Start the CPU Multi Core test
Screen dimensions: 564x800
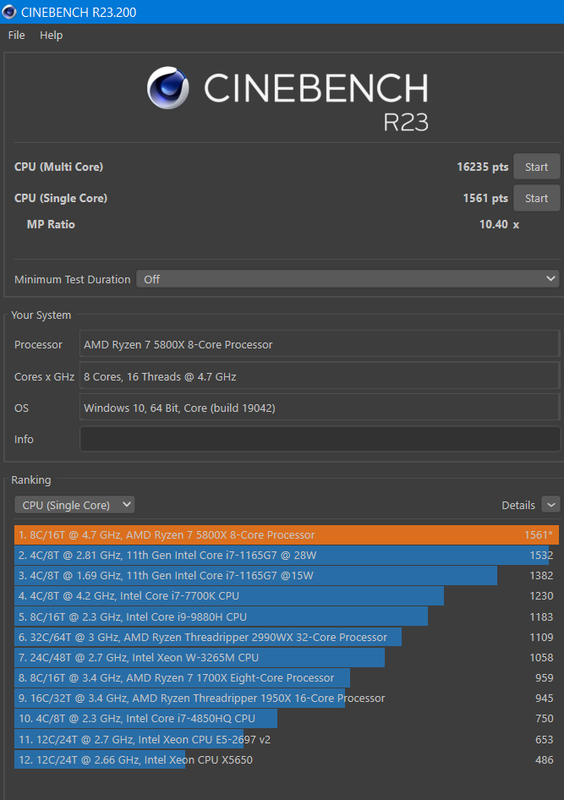[x=536, y=167]
